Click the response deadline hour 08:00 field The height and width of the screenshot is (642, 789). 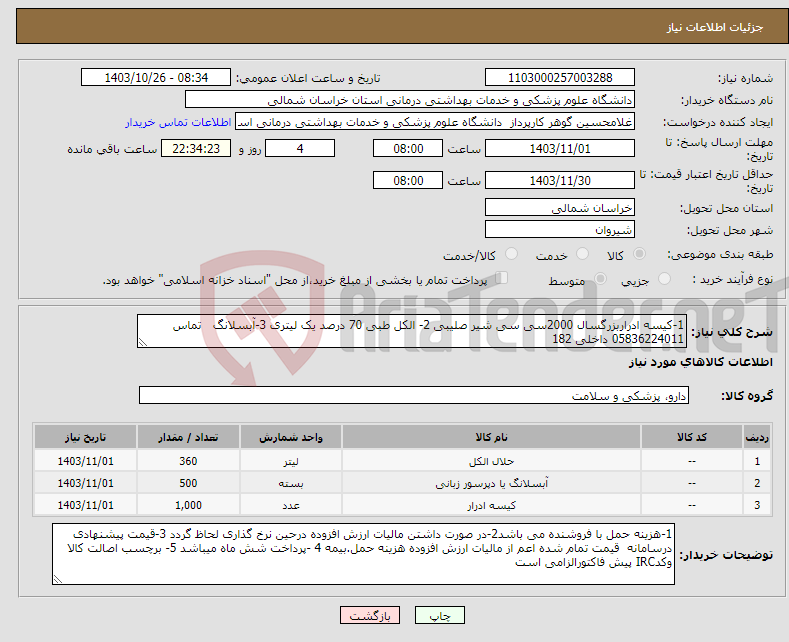[x=408, y=149]
